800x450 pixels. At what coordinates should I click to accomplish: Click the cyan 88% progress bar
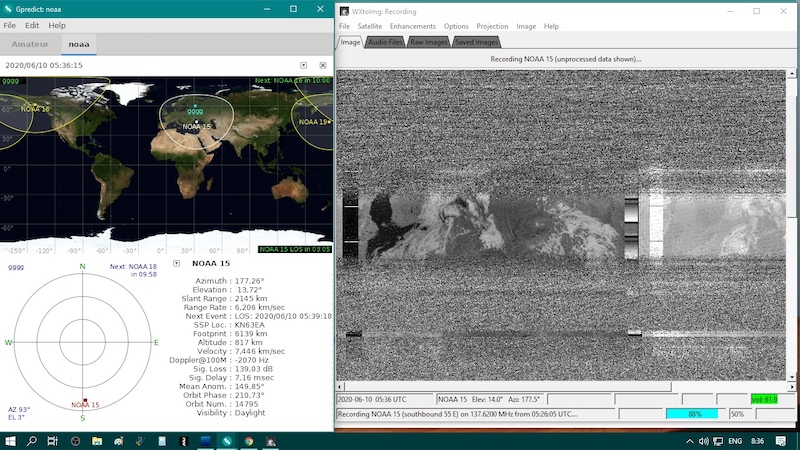click(x=695, y=413)
